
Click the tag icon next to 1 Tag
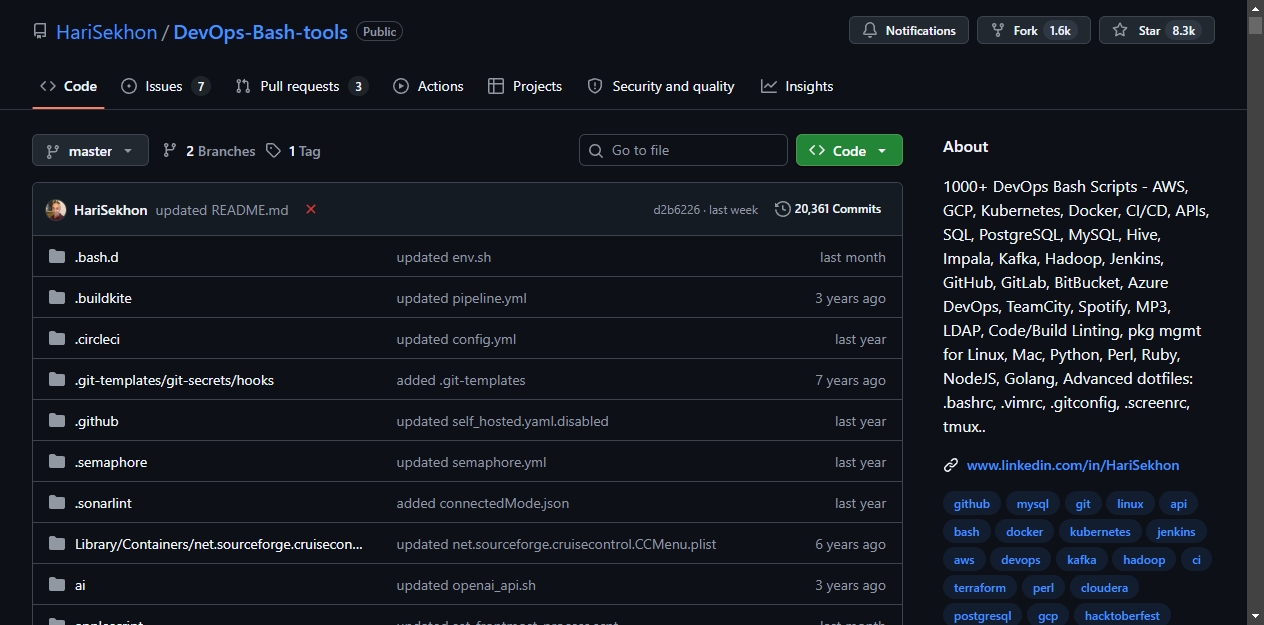[x=274, y=151]
